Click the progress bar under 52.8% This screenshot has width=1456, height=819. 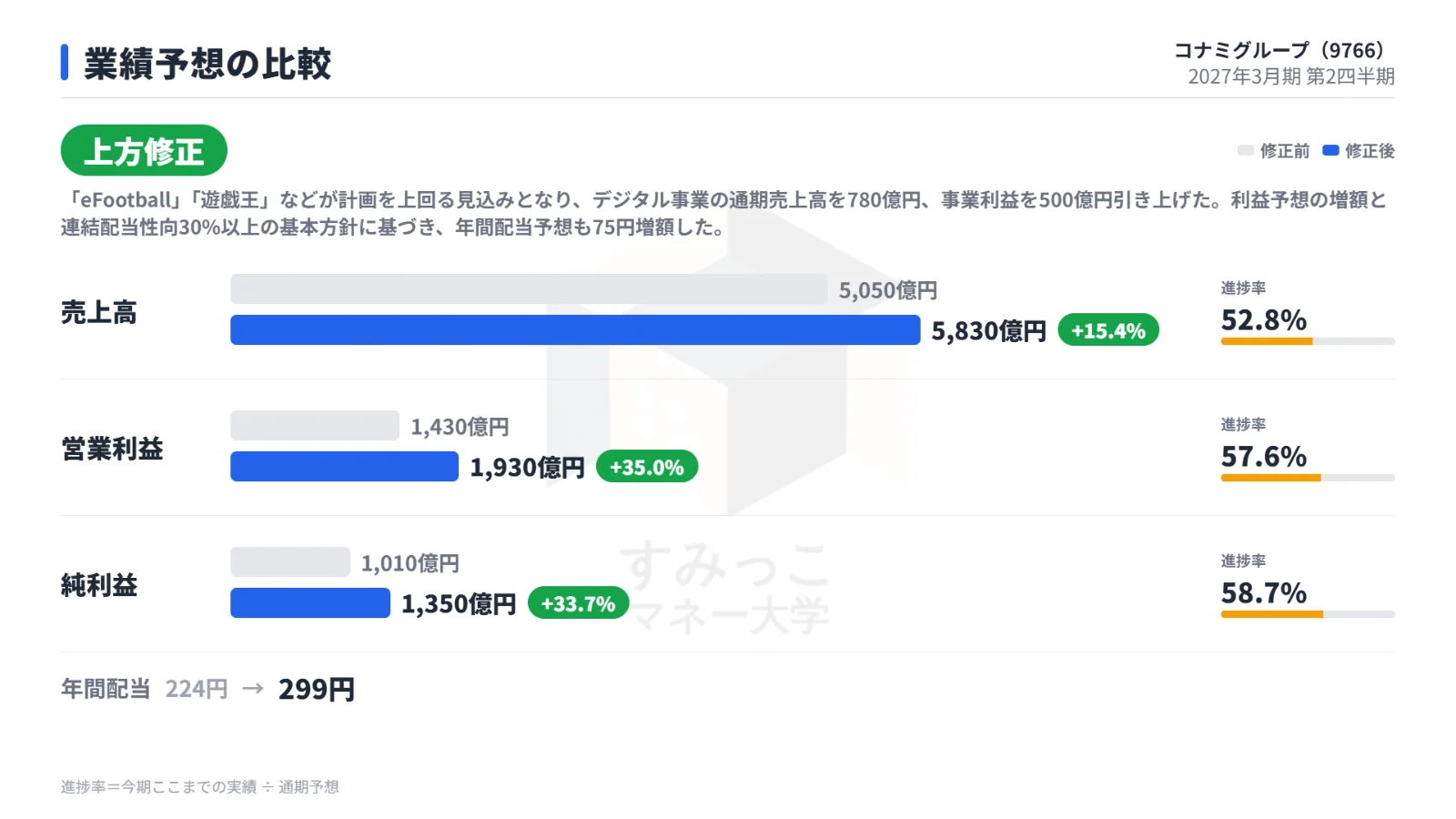tap(1308, 341)
